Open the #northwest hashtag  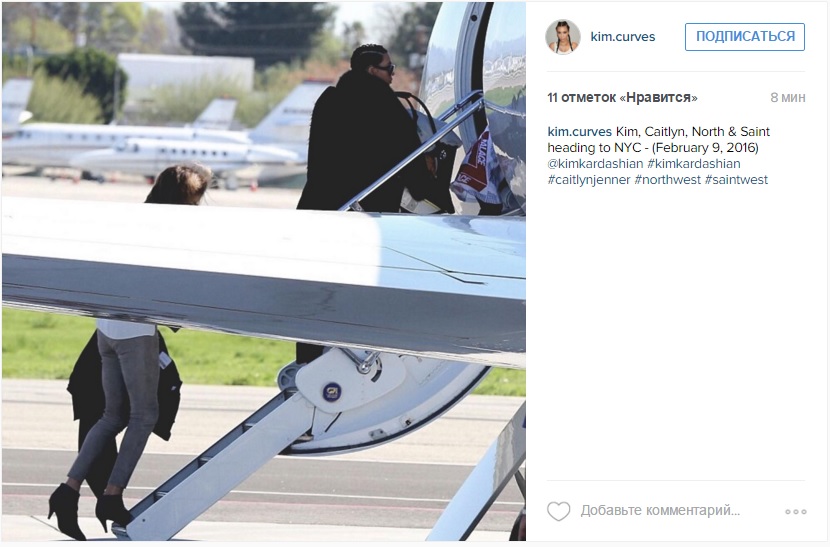pyautogui.click(x=667, y=180)
